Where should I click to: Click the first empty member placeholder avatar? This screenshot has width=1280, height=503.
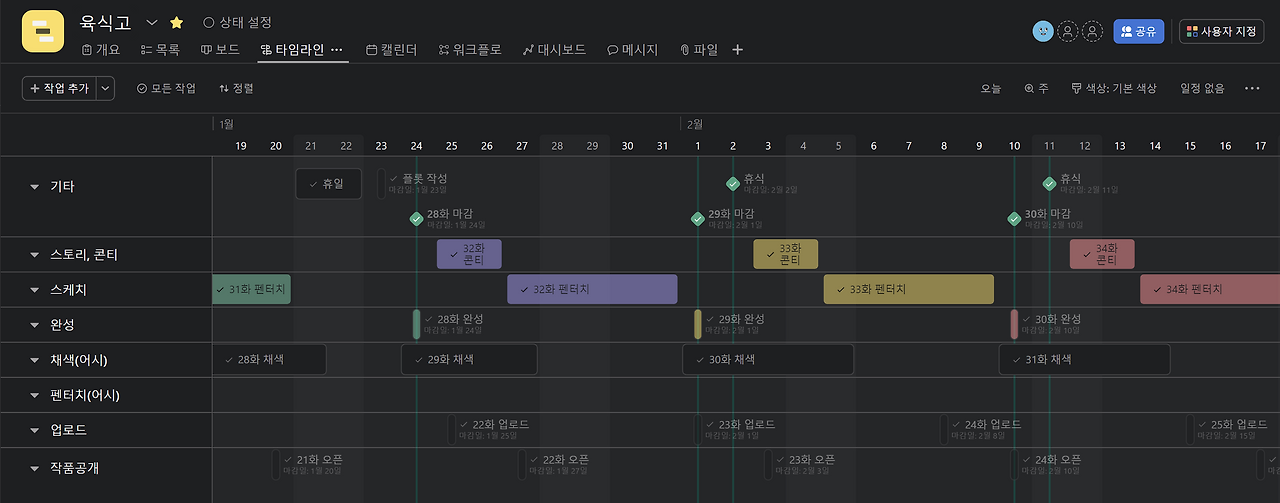click(x=1068, y=31)
